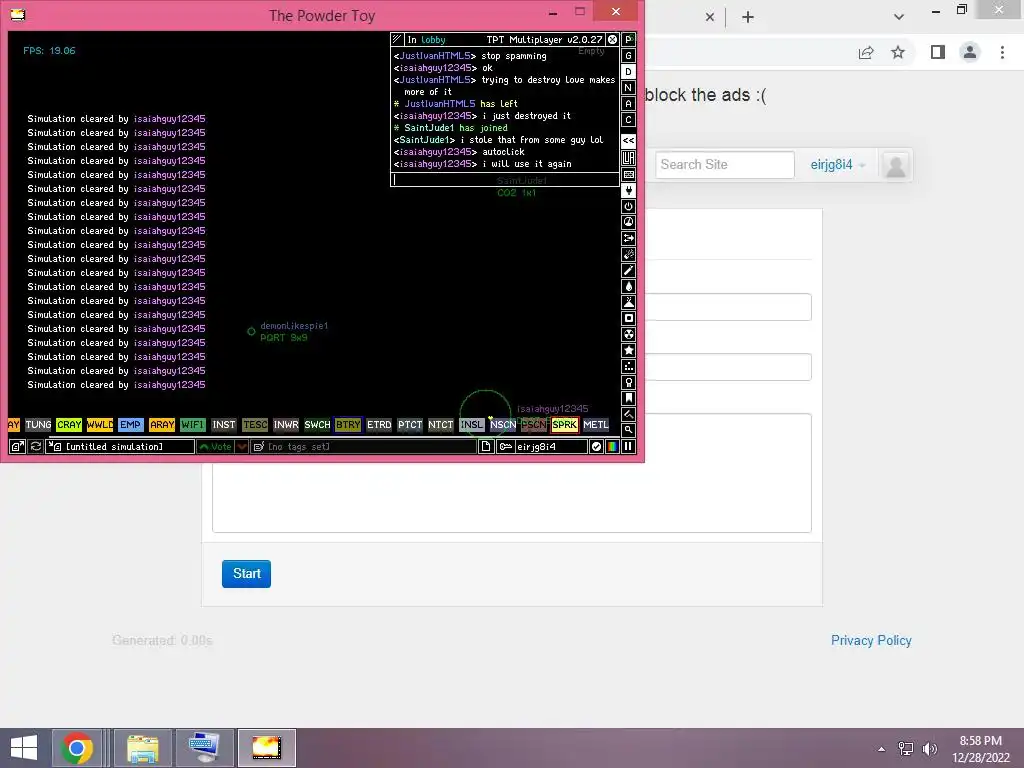Select the Electronics plug category icon
1024x768 pixels.
click(628, 190)
